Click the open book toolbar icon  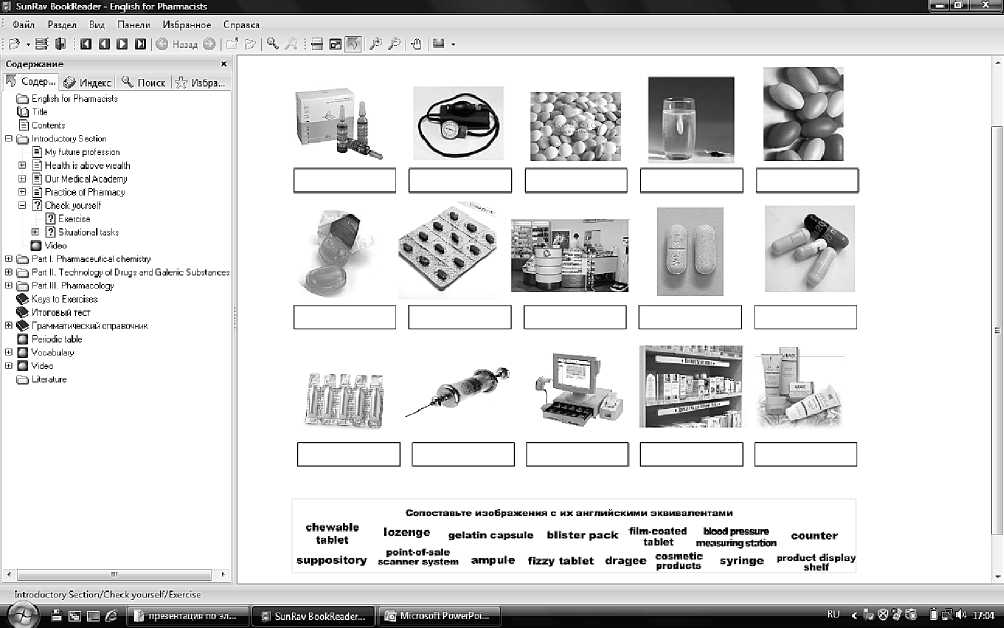click(x=15, y=44)
